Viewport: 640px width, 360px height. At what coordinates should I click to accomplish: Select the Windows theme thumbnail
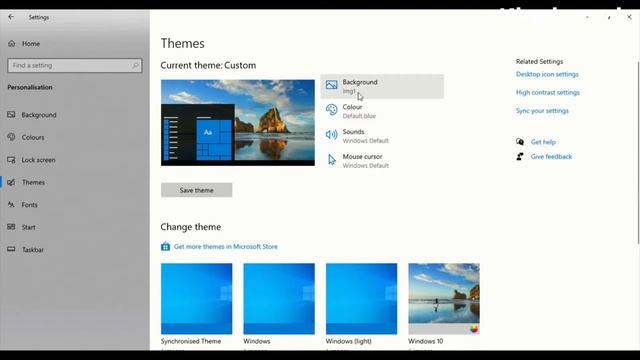tap(279, 299)
